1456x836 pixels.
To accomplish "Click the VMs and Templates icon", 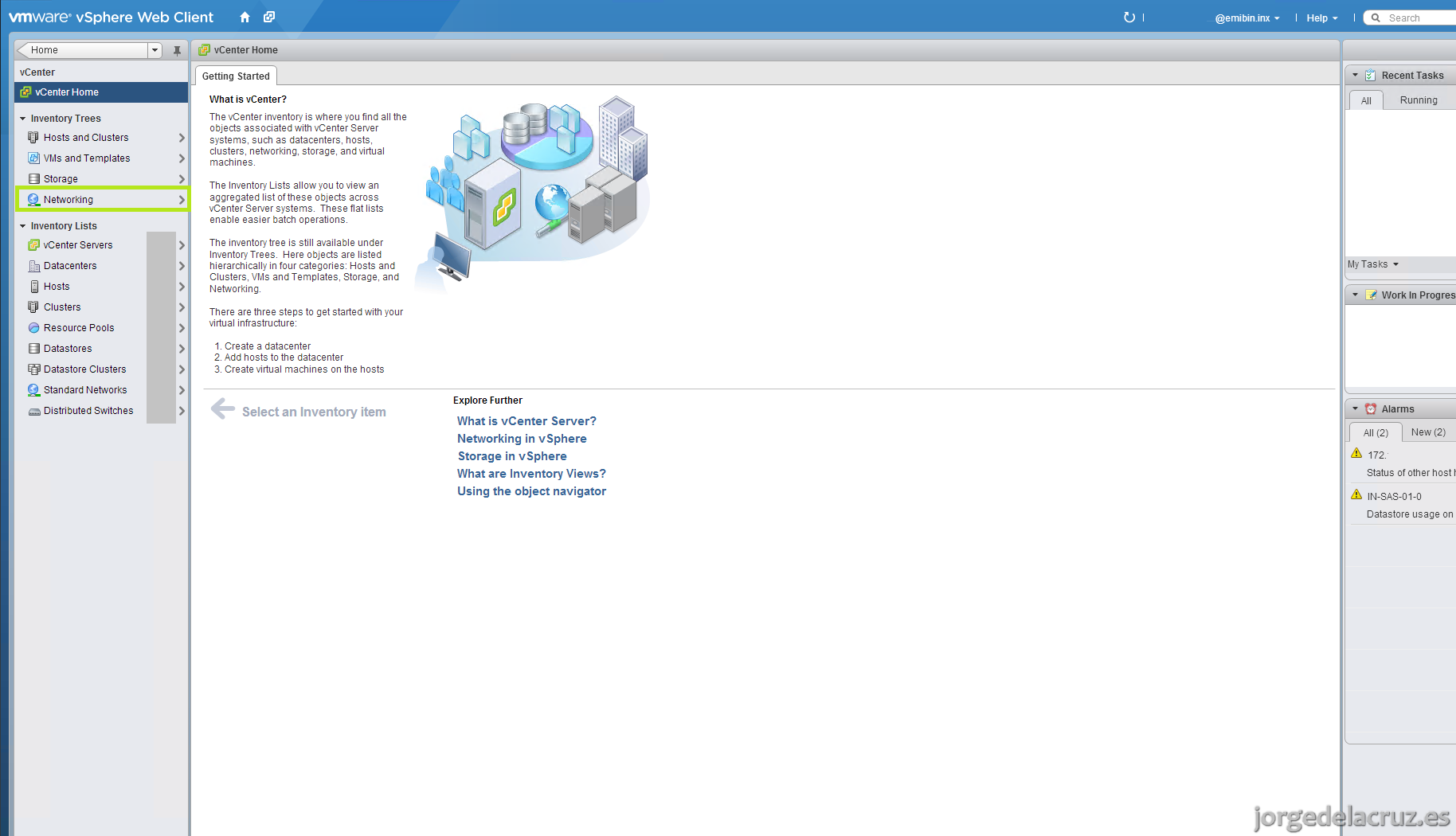I will (x=33, y=158).
